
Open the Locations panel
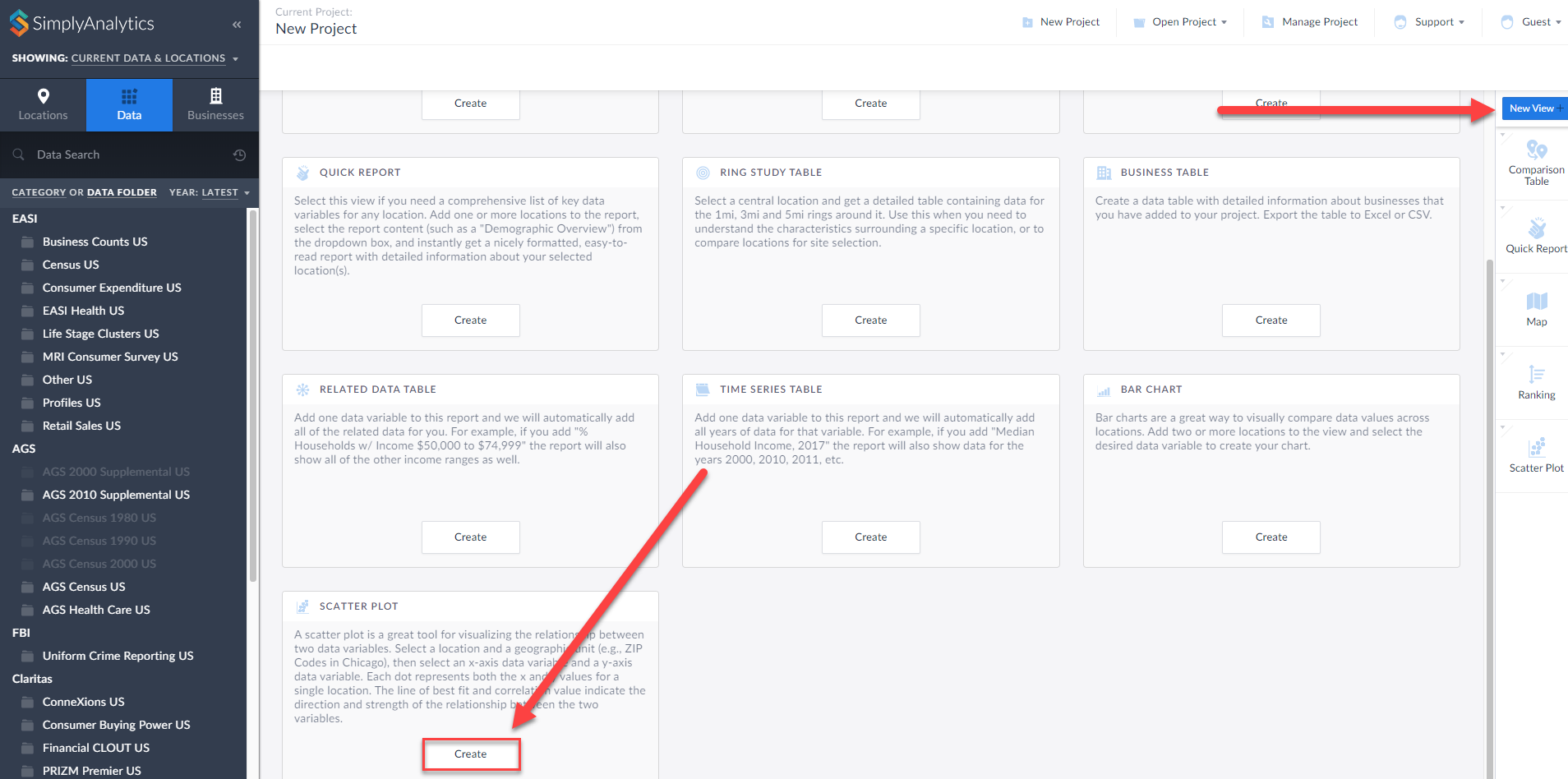tap(43, 105)
